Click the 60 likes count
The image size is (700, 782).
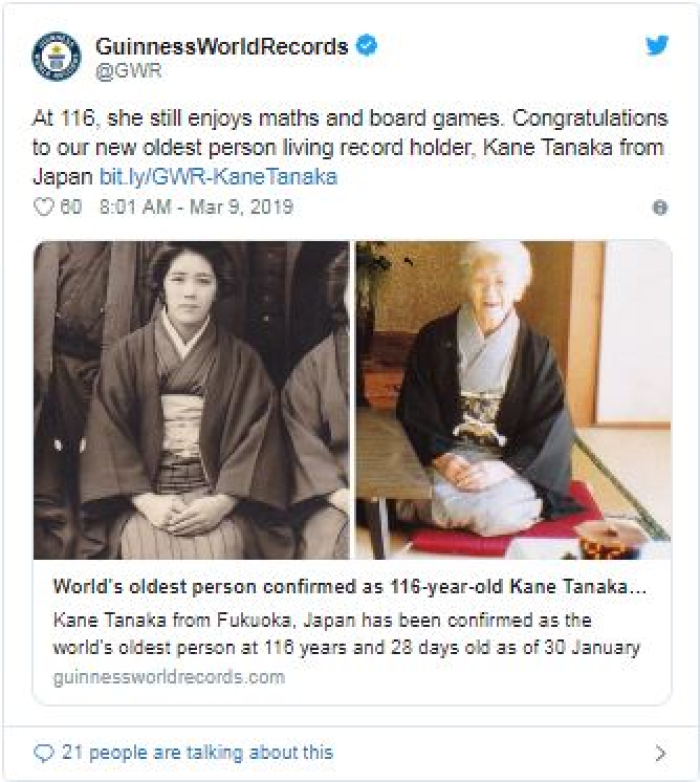tap(71, 207)
